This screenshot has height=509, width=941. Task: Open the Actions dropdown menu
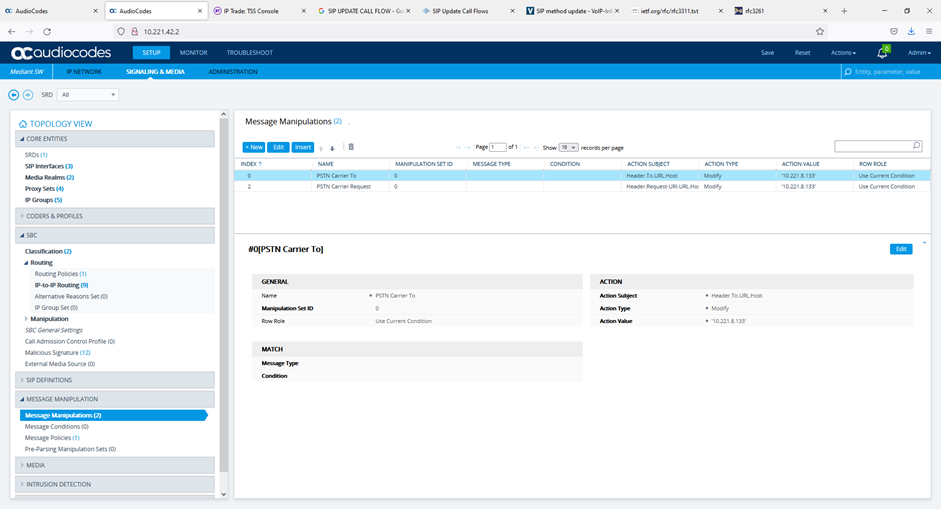point(843,53)
